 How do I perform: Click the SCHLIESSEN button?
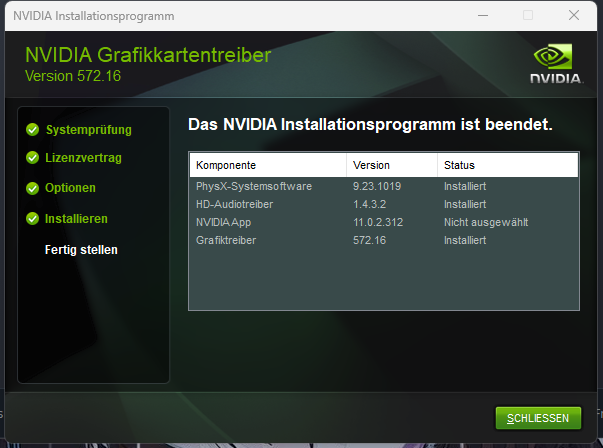538,418
